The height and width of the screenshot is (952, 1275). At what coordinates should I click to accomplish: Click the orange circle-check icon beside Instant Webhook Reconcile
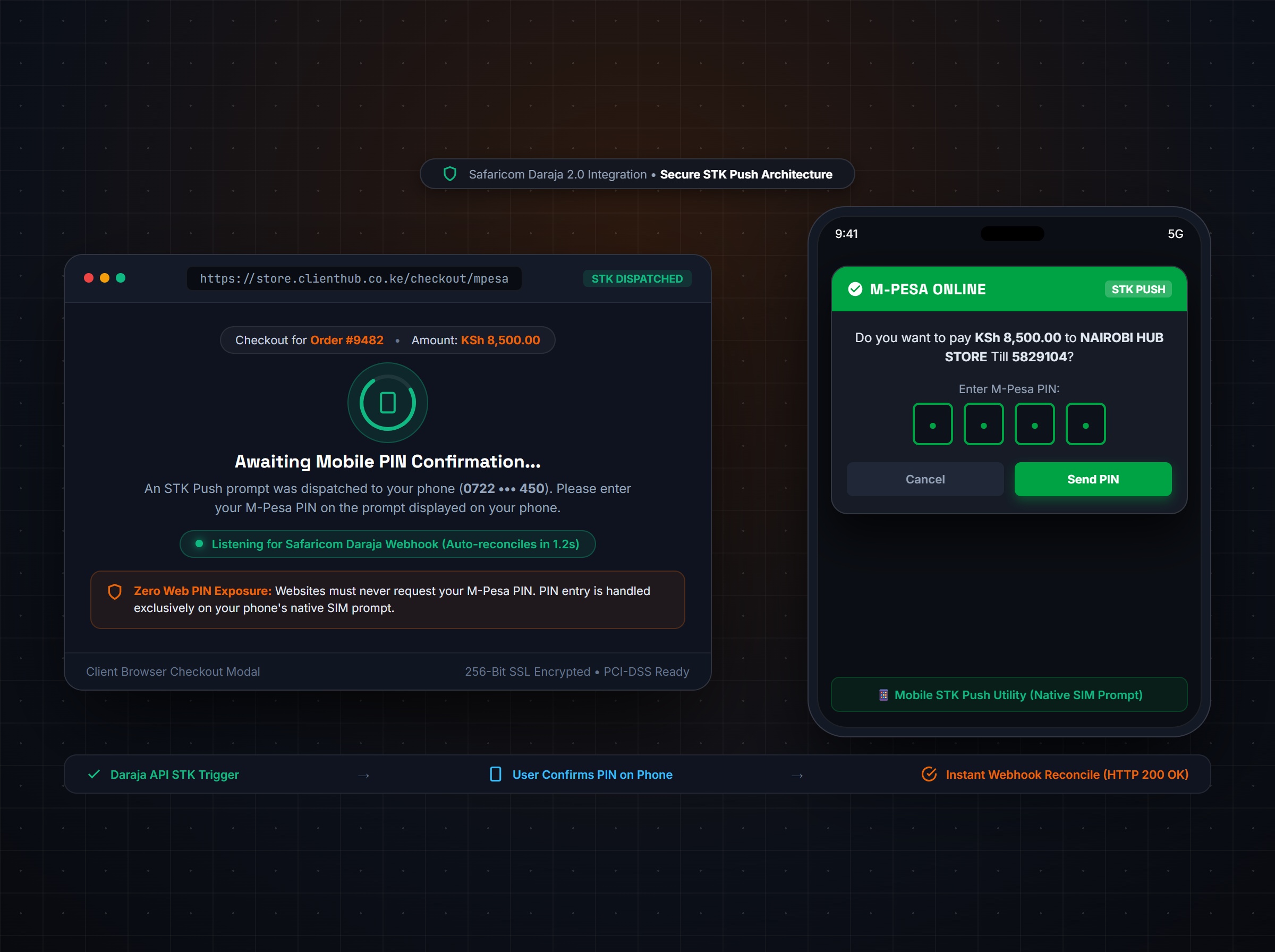point(929,775)
